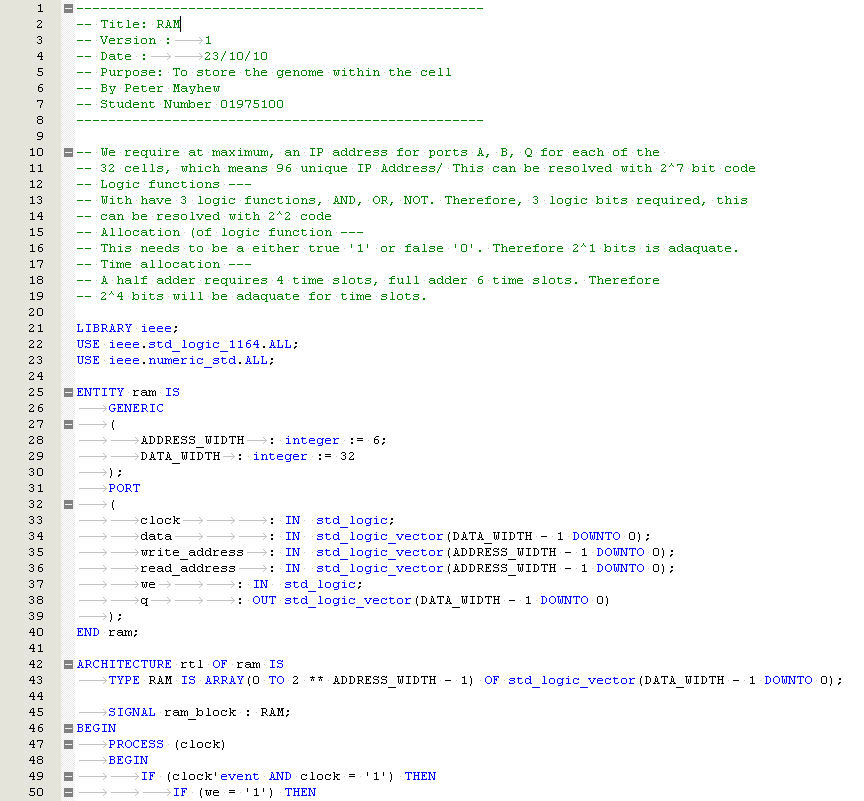Click 'END ram;' on line 40
The height and width of the screenshot is (801, 864).
[x=107, y=632]
